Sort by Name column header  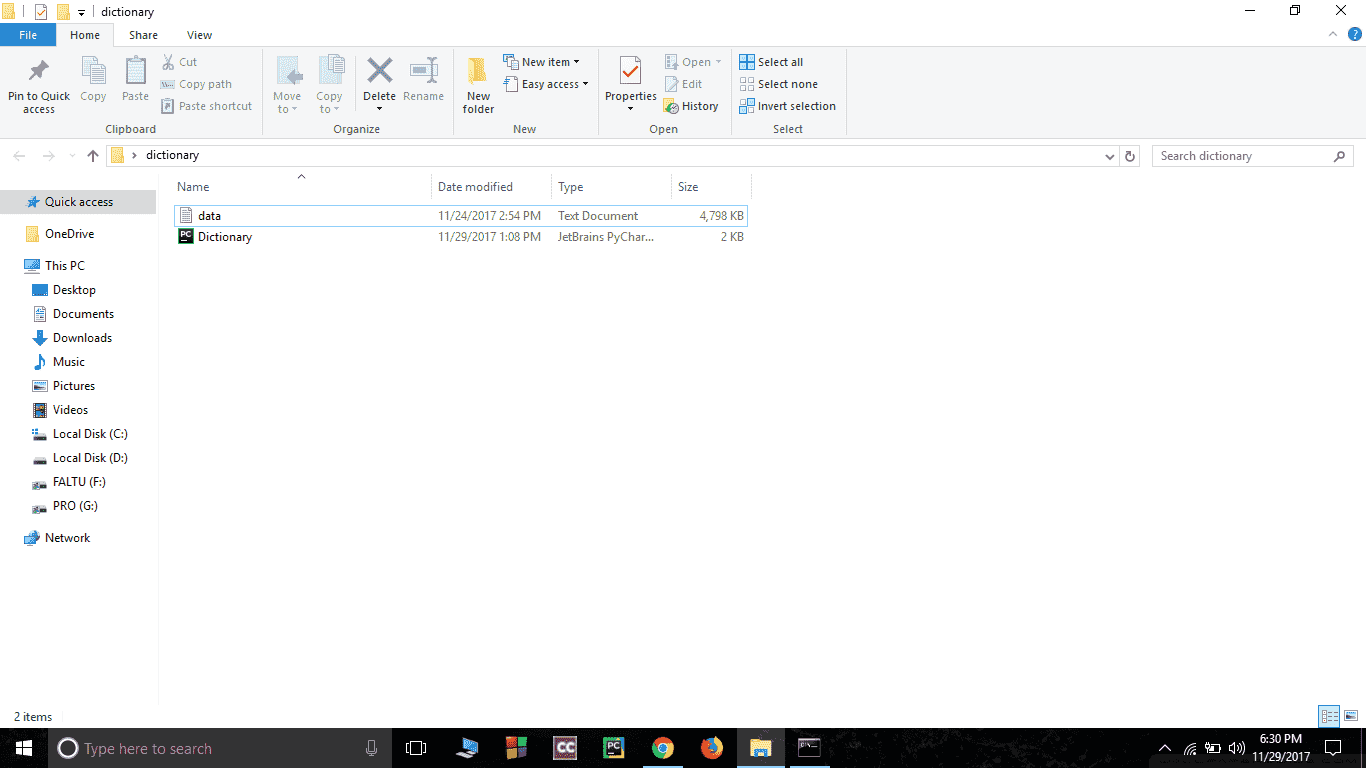tap(302, 187)
